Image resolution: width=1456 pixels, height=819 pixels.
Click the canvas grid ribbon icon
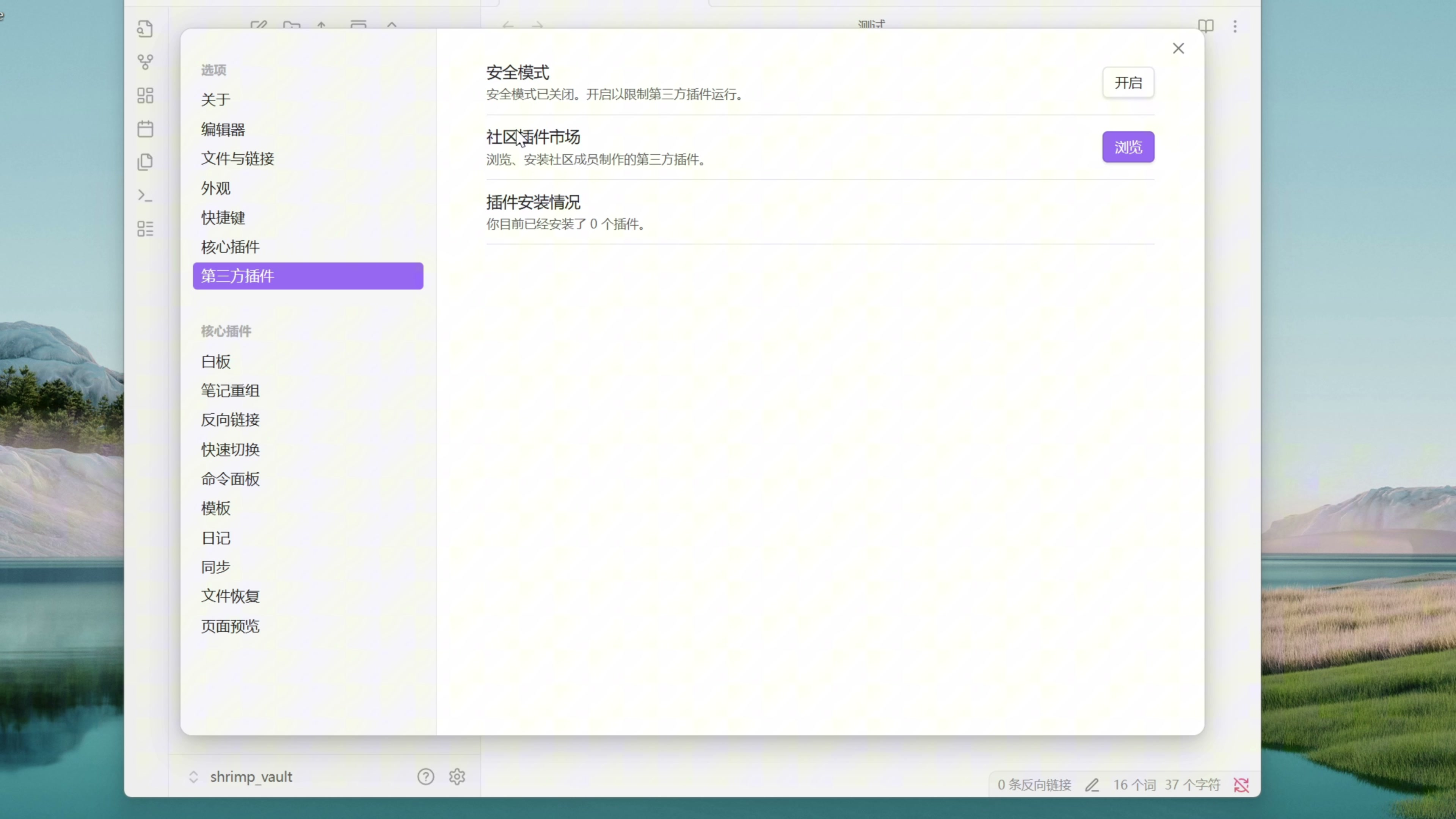click(x=145, y=95)
